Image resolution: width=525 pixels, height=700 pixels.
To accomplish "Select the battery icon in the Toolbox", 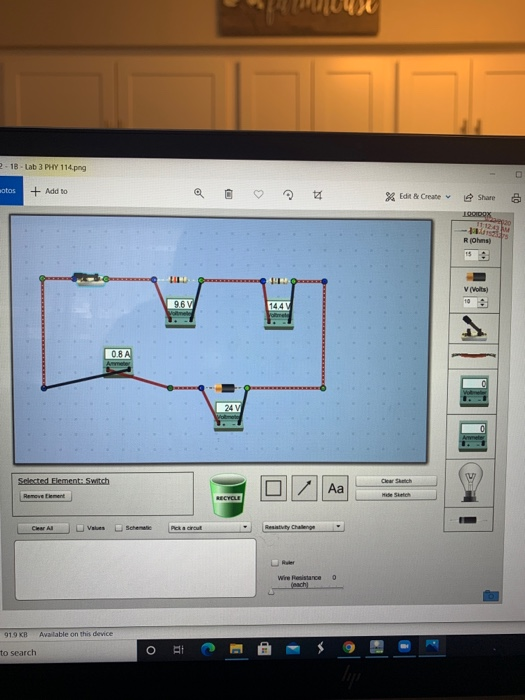I will pyautogui.click(x=476, y=277).
